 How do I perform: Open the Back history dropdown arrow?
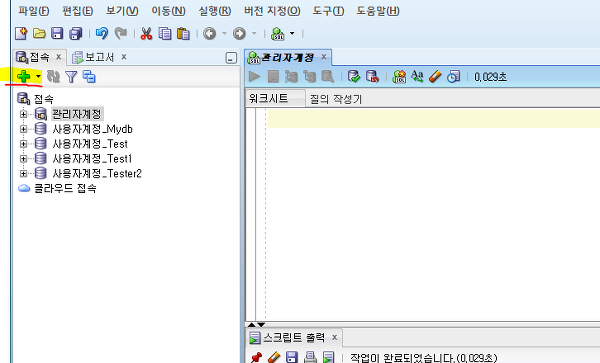[224, 34]
